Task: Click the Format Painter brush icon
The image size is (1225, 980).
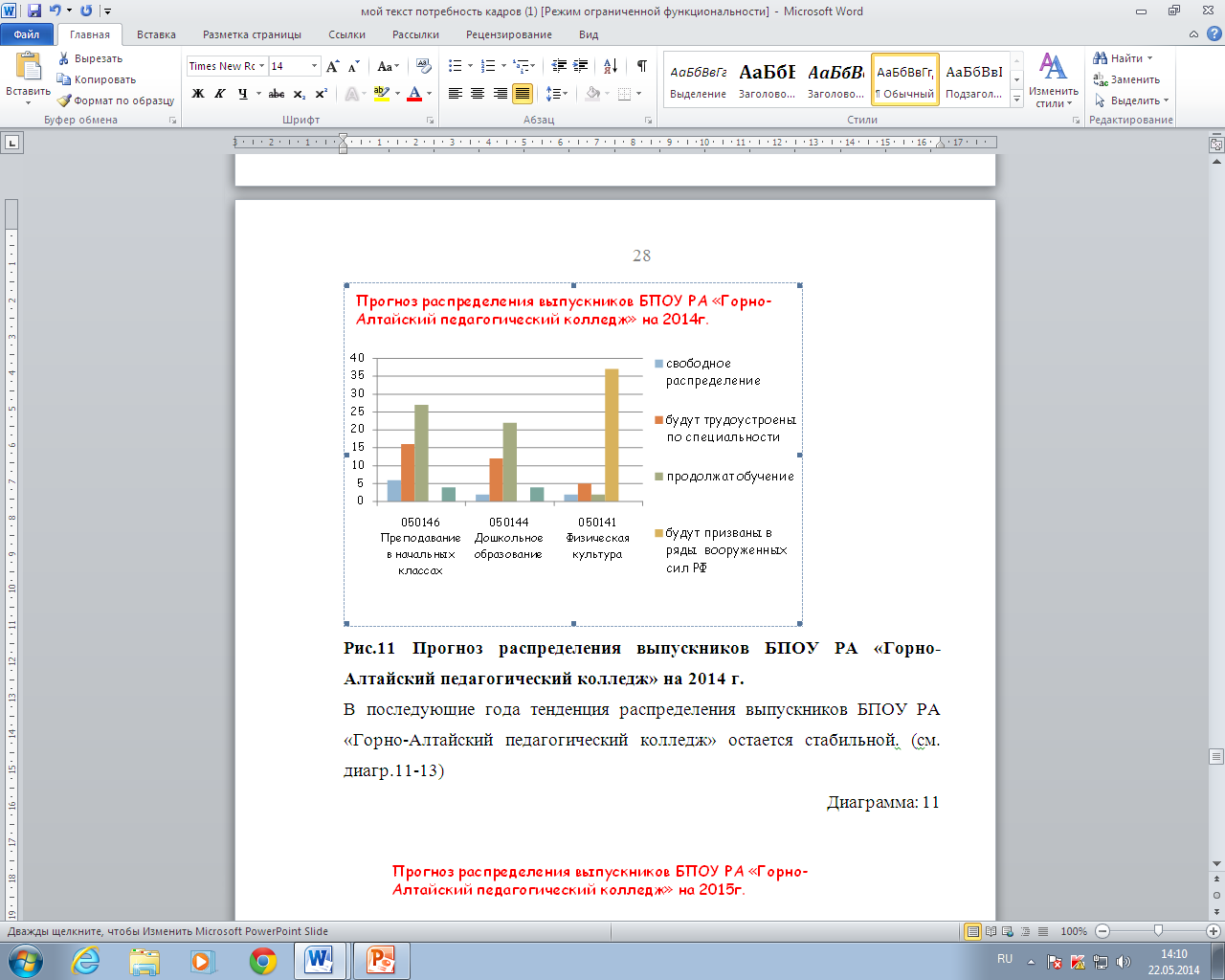Action: (64, 100)
